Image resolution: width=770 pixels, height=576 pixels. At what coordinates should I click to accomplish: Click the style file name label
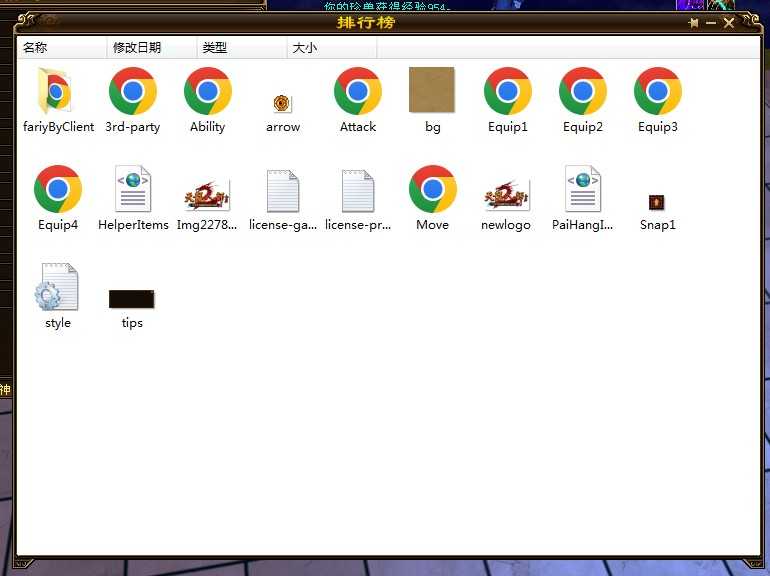(x=58, y=323)
